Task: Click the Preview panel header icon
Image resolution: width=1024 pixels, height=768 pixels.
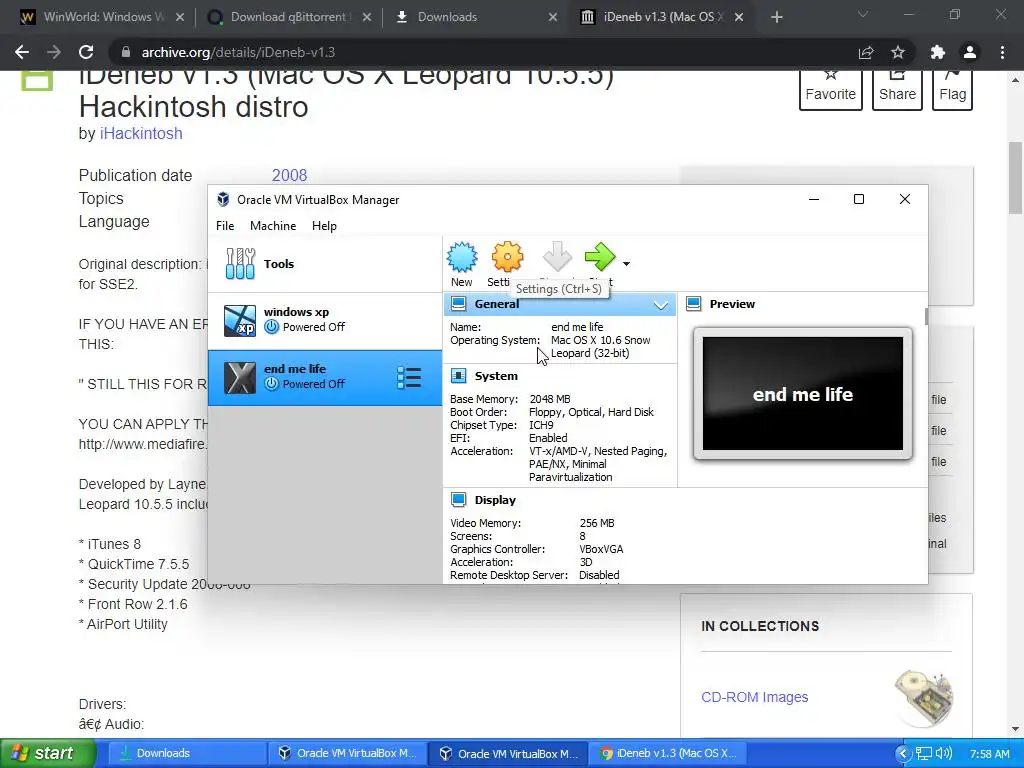Action: (x=694, y=304)
